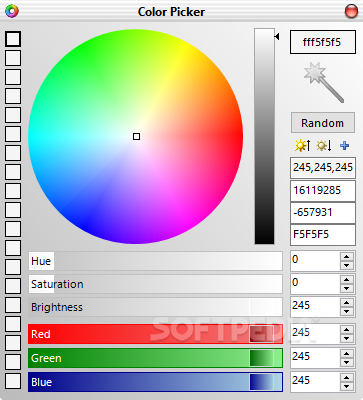This screenshot has height=400, width=363.
Task: Click the 16119285 decimal value field
Action: tap(323, 191)
